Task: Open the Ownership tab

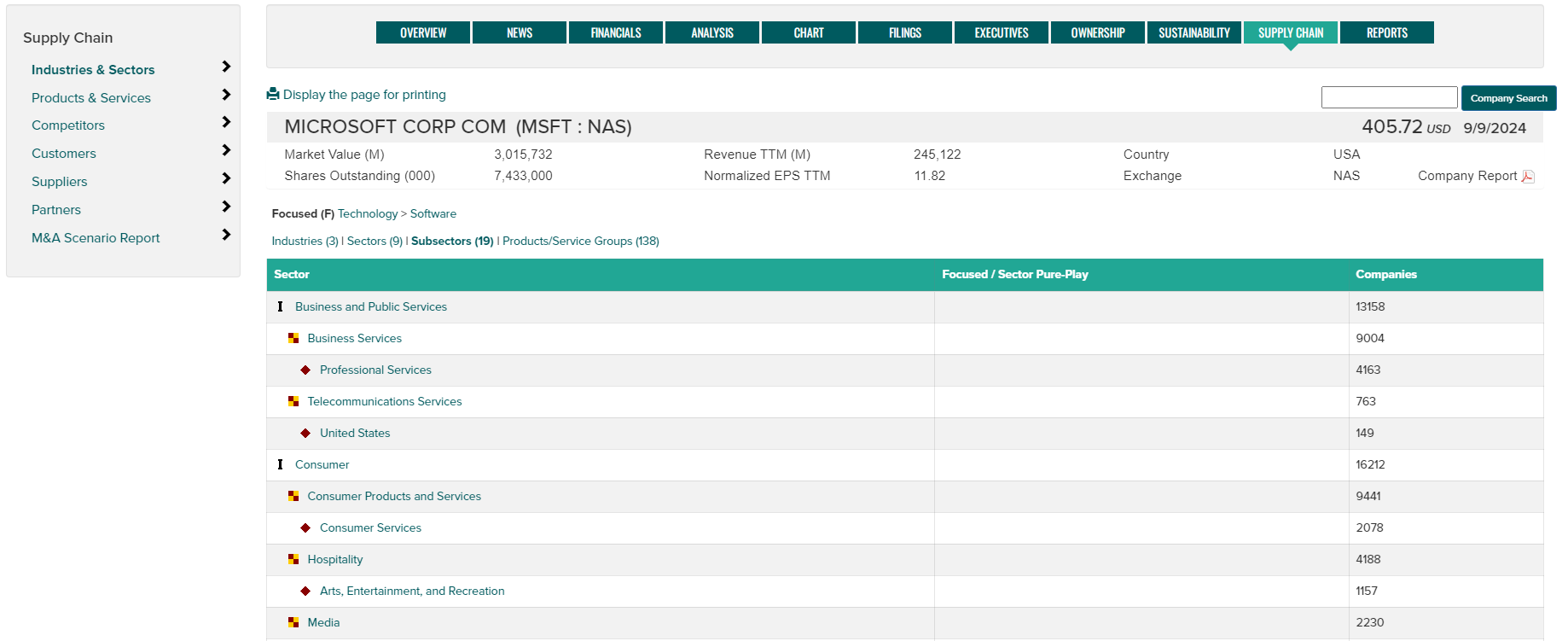Action: click(x=1098, y=32)
